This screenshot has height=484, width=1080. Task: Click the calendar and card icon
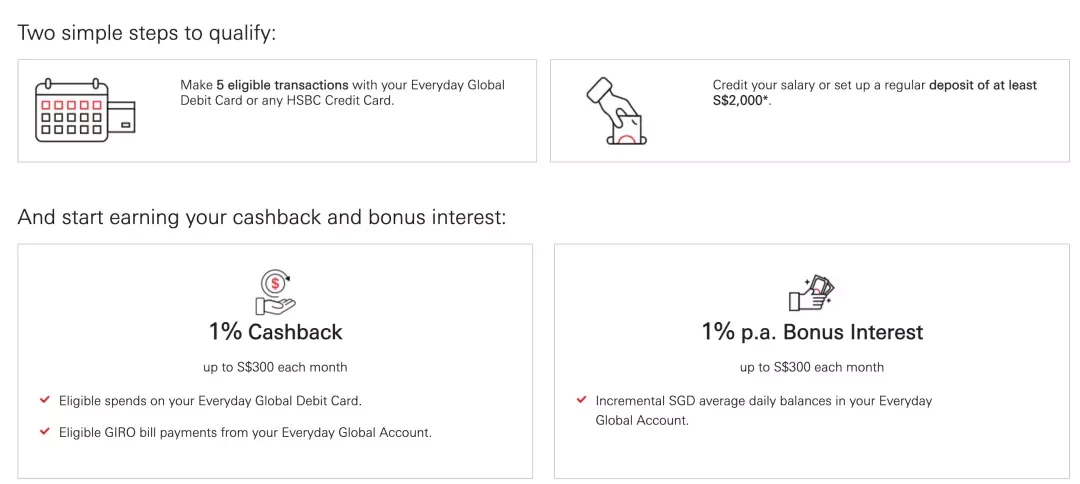[x=85, y=111]
